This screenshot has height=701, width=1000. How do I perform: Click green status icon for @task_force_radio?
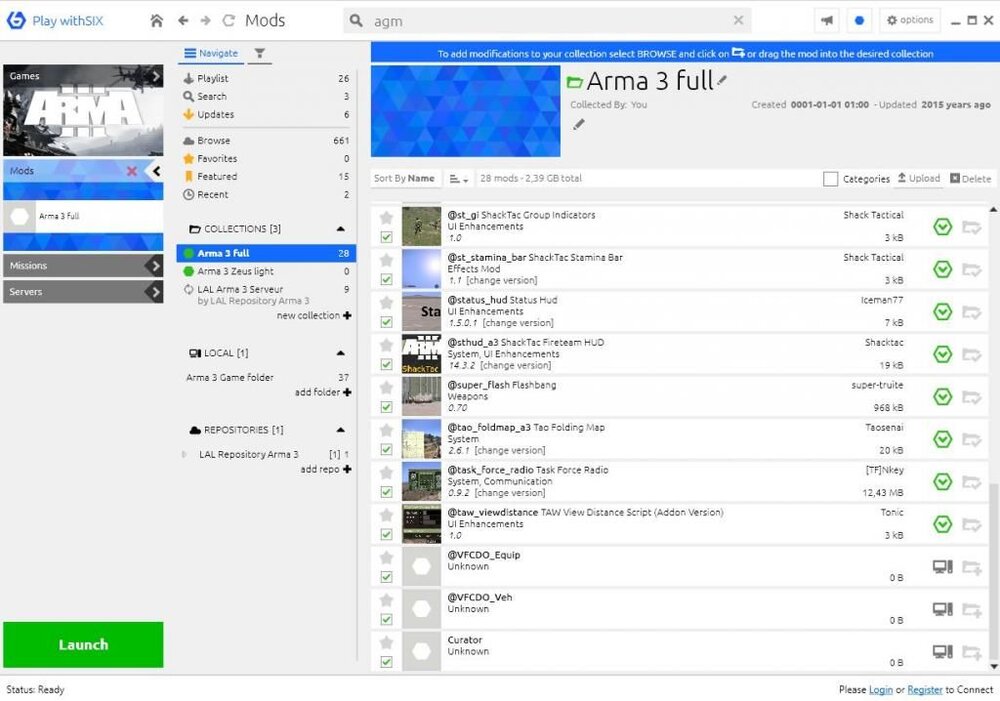[943, 482]
